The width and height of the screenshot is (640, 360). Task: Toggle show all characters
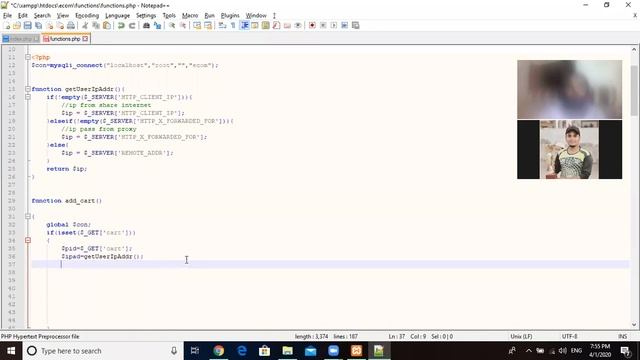(233, 25)
